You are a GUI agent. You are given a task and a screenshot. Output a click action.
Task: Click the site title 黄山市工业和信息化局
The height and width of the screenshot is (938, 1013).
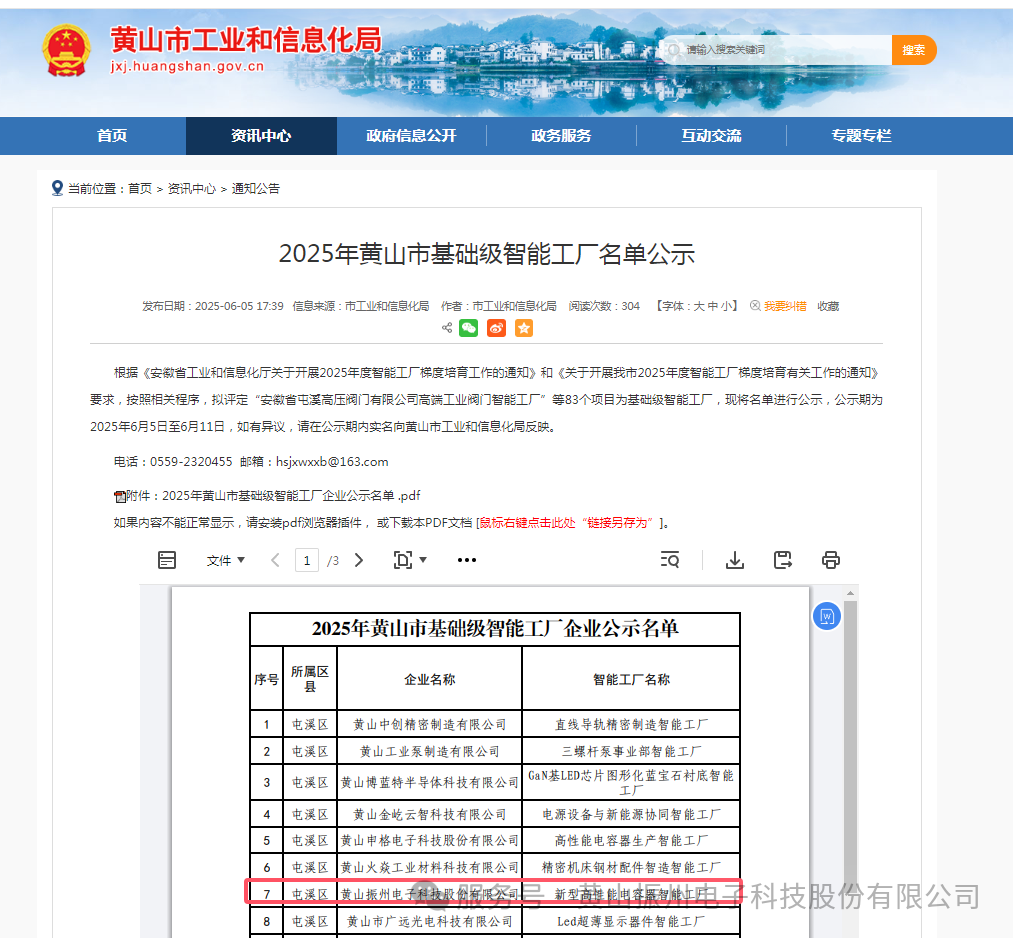(x=246, y=41)
